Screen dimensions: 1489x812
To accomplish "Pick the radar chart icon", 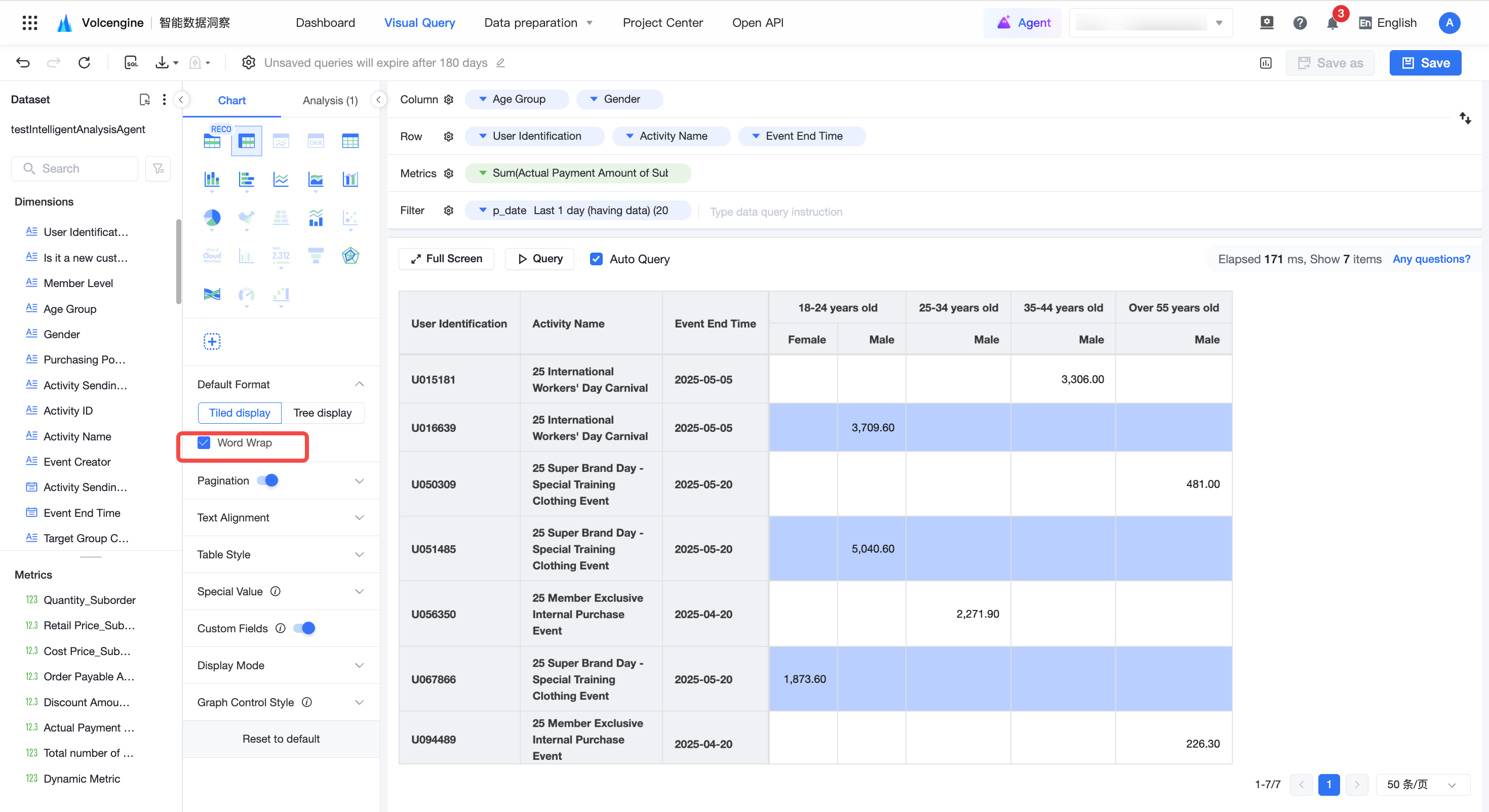I will point(350,256).
